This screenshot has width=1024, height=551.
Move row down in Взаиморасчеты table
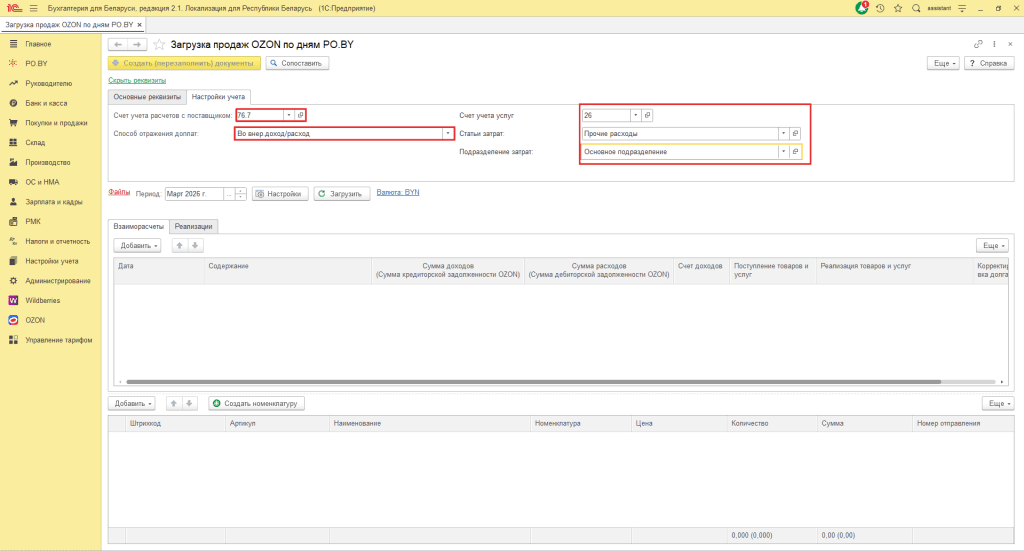pos(195,245)
